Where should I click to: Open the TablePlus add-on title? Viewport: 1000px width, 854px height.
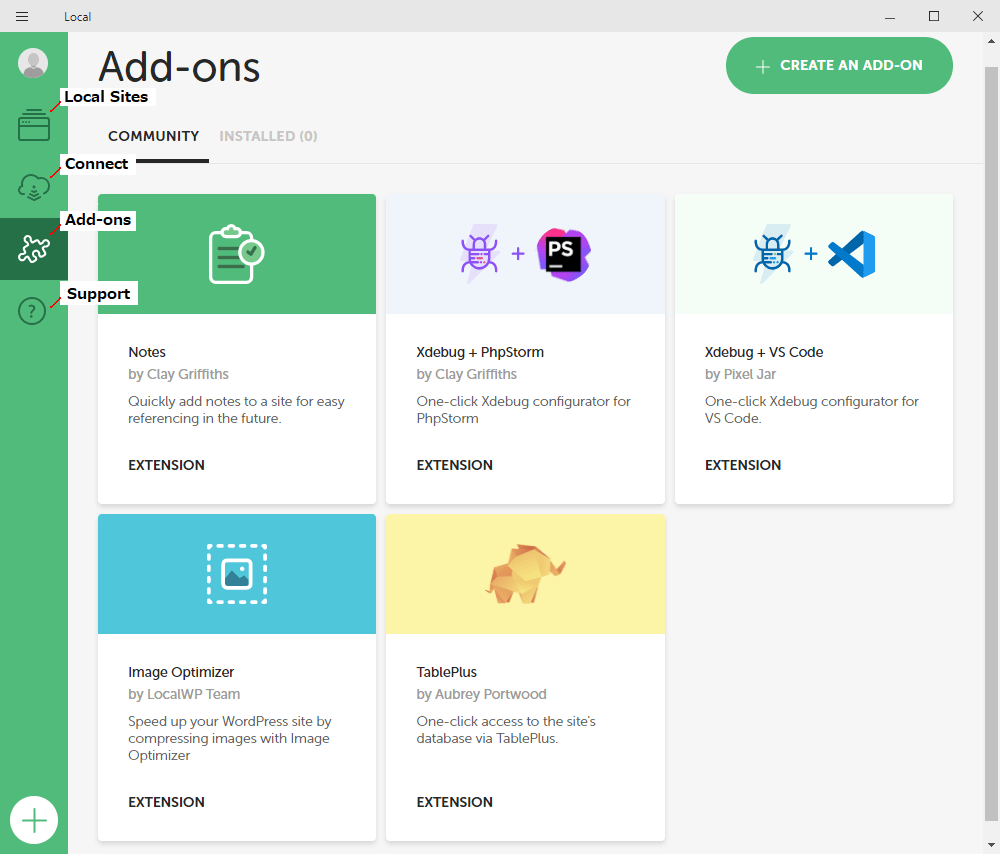pos(446,672)
